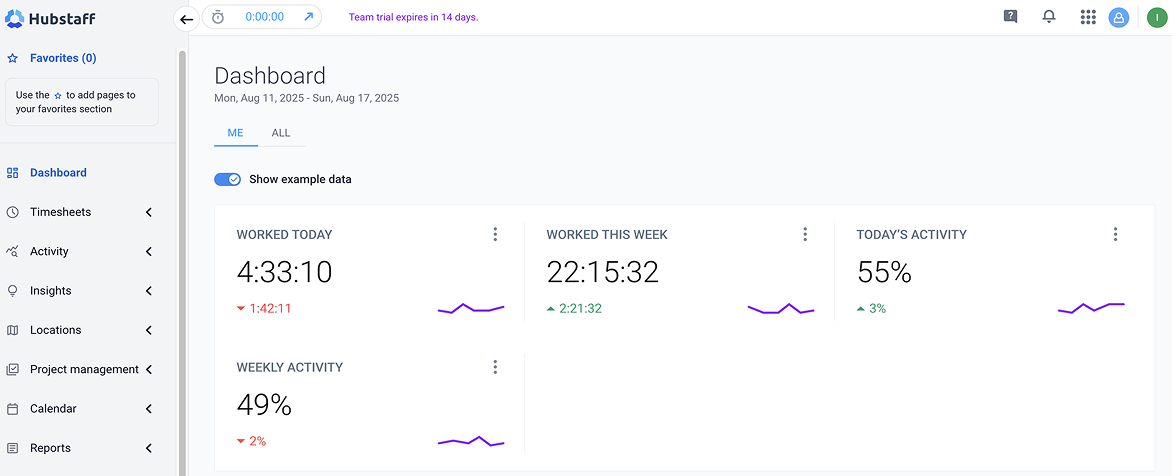The height and width of the screenshot is (476, 1172).
Task: Toggle the Show example data switch
Action: (227, 179)
